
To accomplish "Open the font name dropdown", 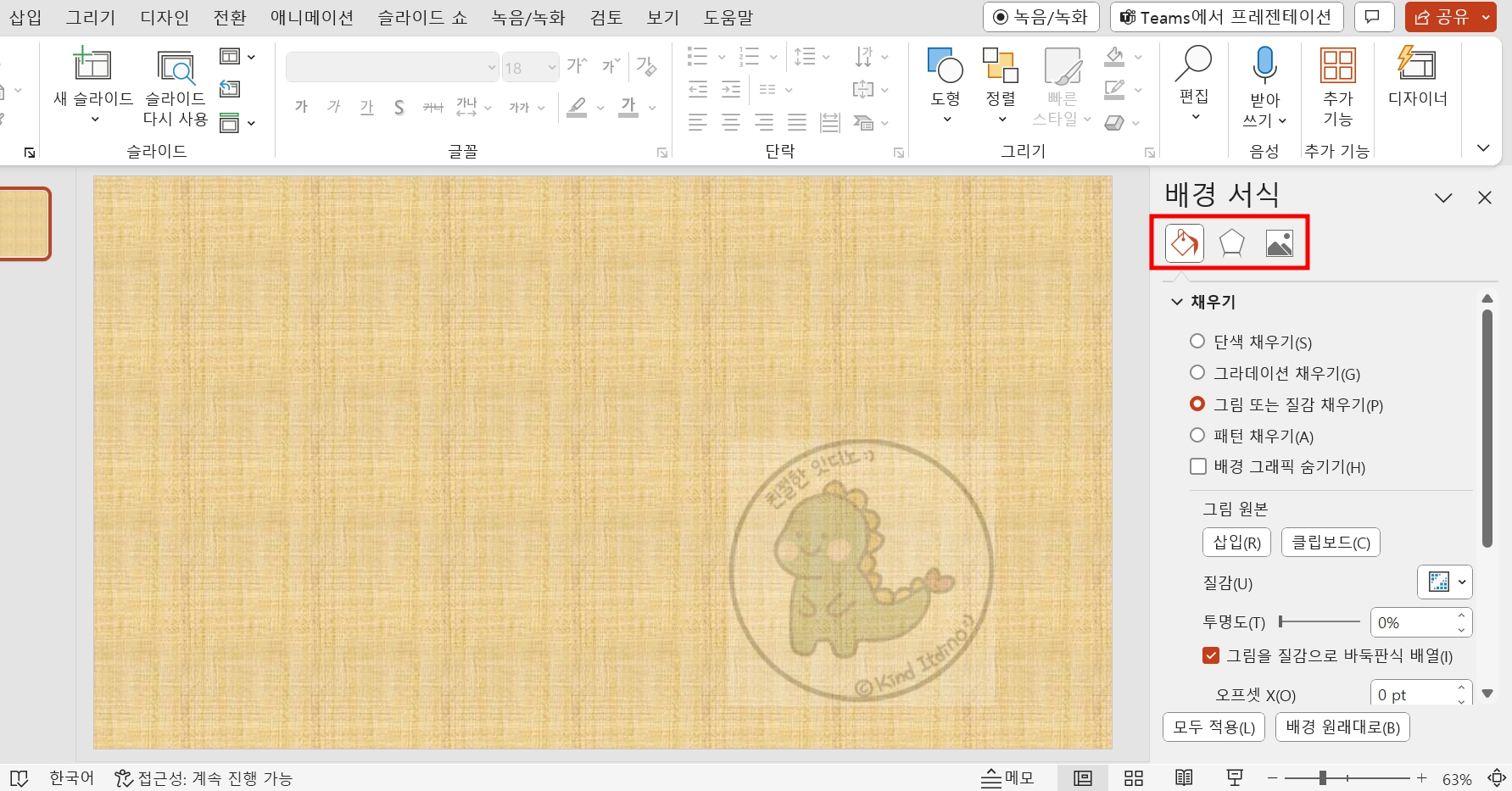I will 491,67.
